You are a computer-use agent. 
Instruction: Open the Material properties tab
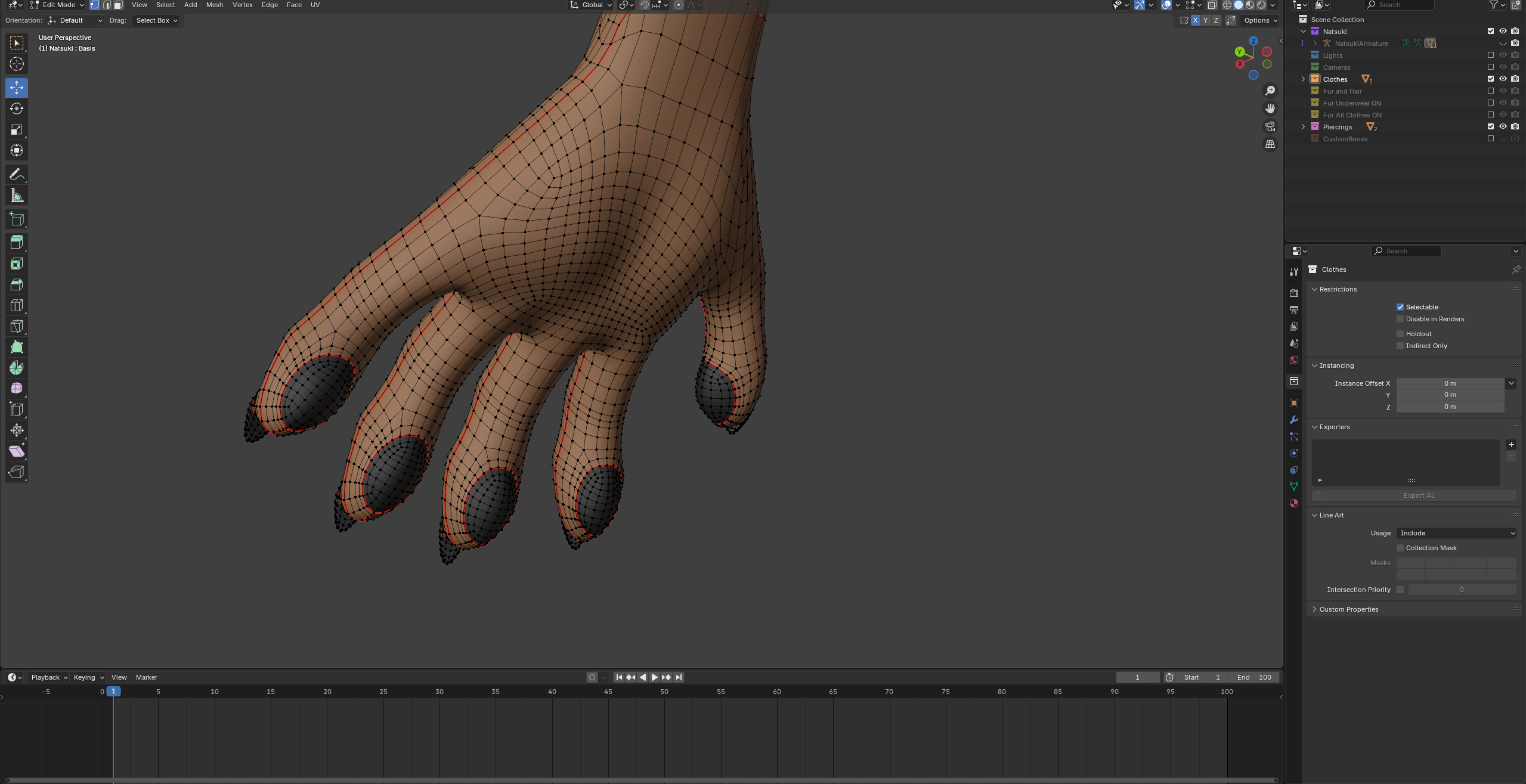coord(1294,503)
